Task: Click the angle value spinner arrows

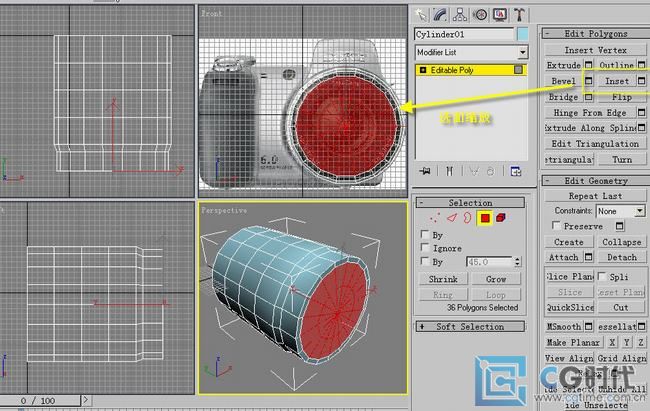Action: coord(517,262)
